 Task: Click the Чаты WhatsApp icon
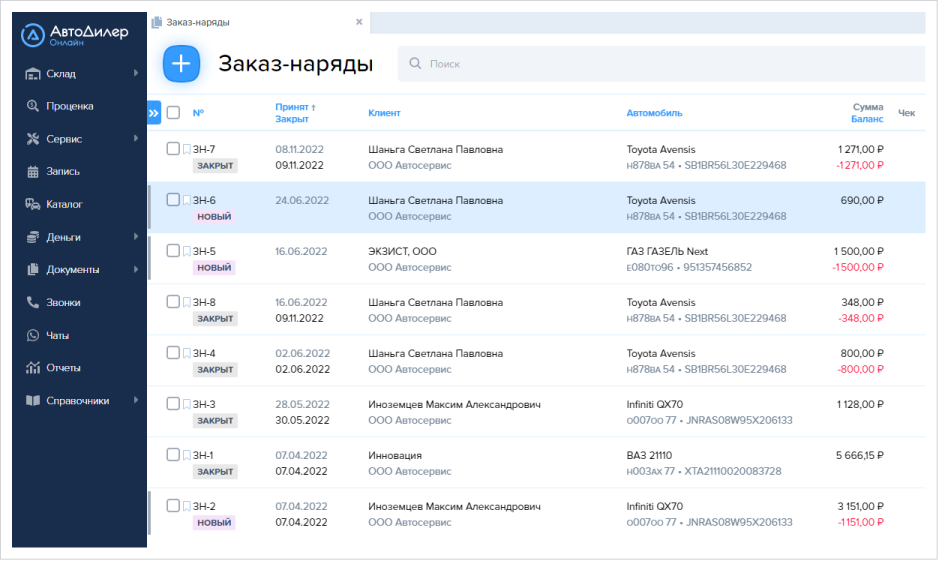pyautogui.click(x=33, y=335)
